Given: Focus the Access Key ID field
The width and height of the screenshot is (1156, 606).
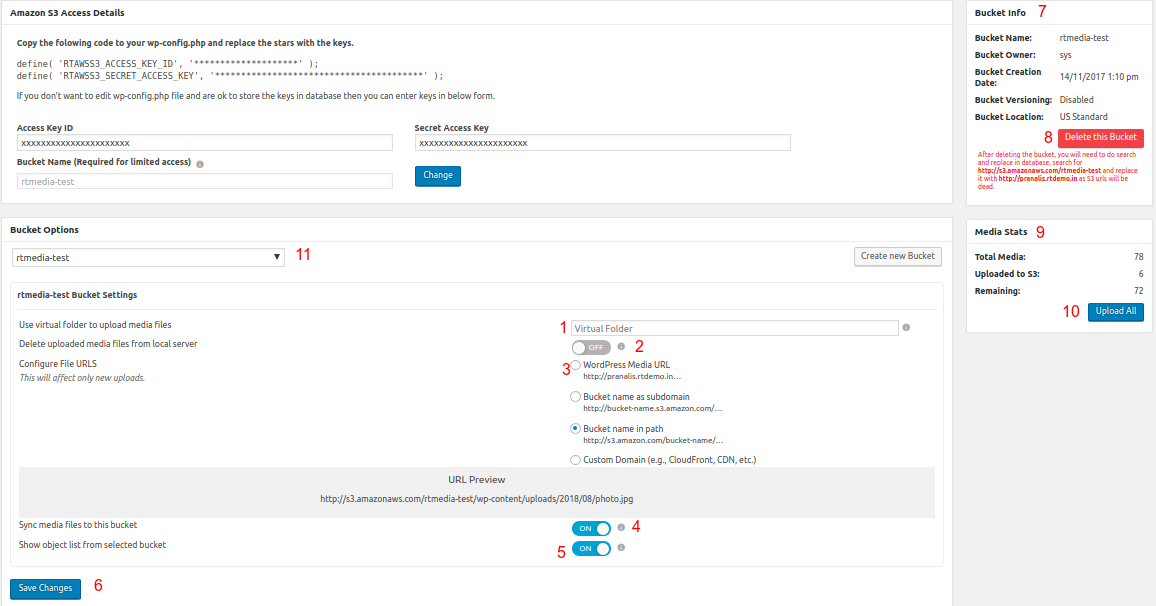Looking at the screenshot, I should (205, 143).
